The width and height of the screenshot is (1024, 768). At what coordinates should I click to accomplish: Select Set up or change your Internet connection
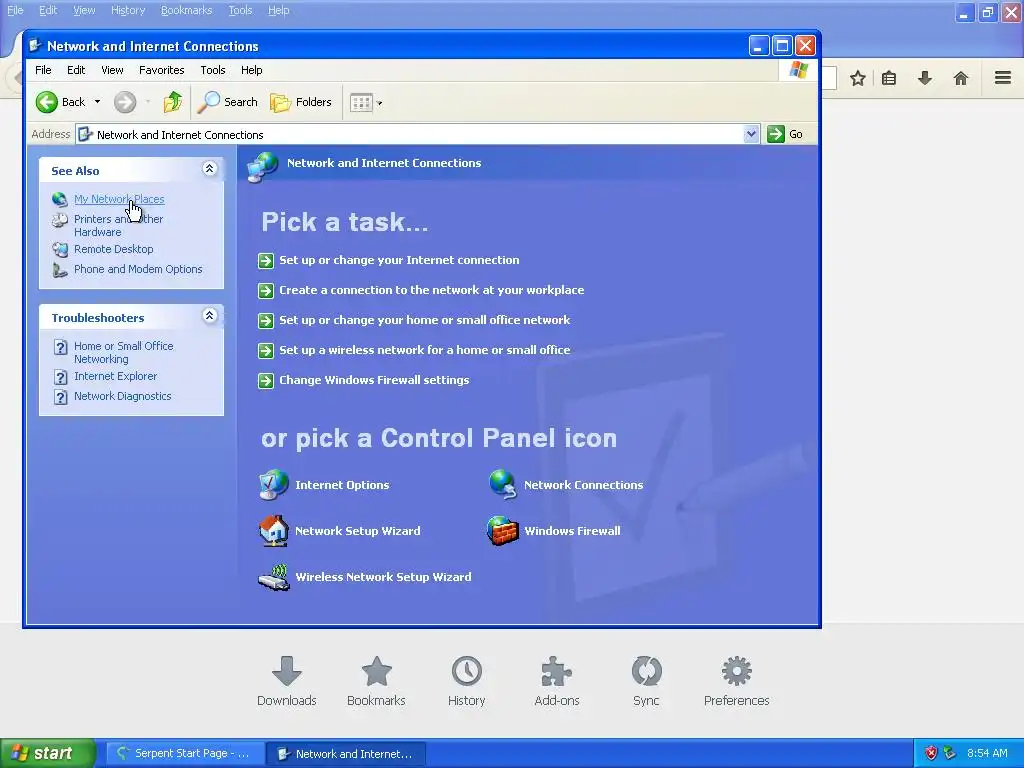399,260
